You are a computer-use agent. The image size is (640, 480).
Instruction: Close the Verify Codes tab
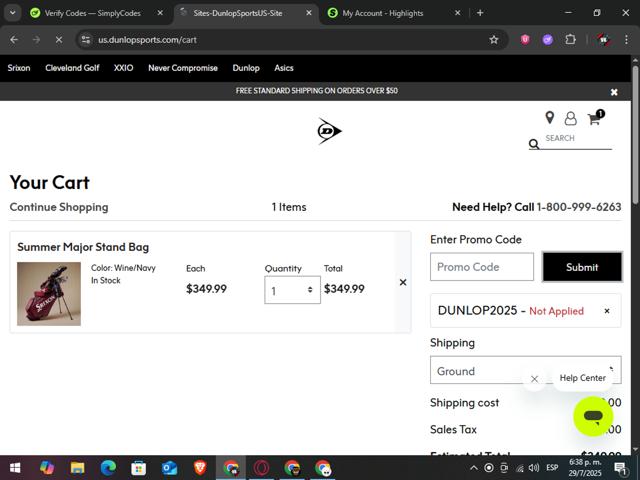click(x=160, y=13)
